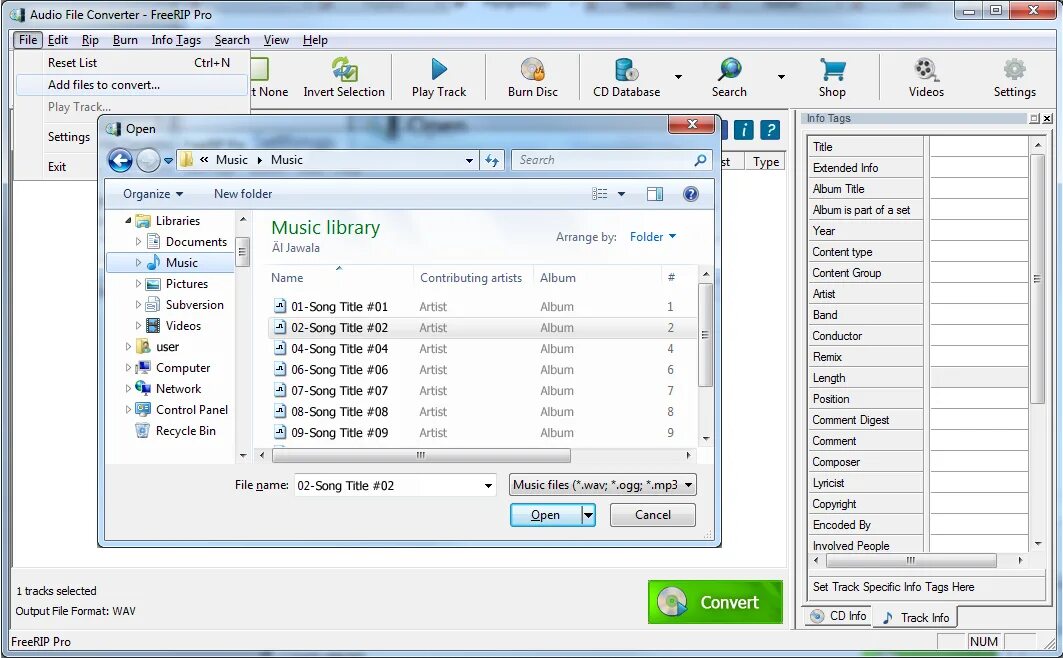Click the Open split-button arrow
Viewport: 1063px width, 658px height.
(588, 515)
